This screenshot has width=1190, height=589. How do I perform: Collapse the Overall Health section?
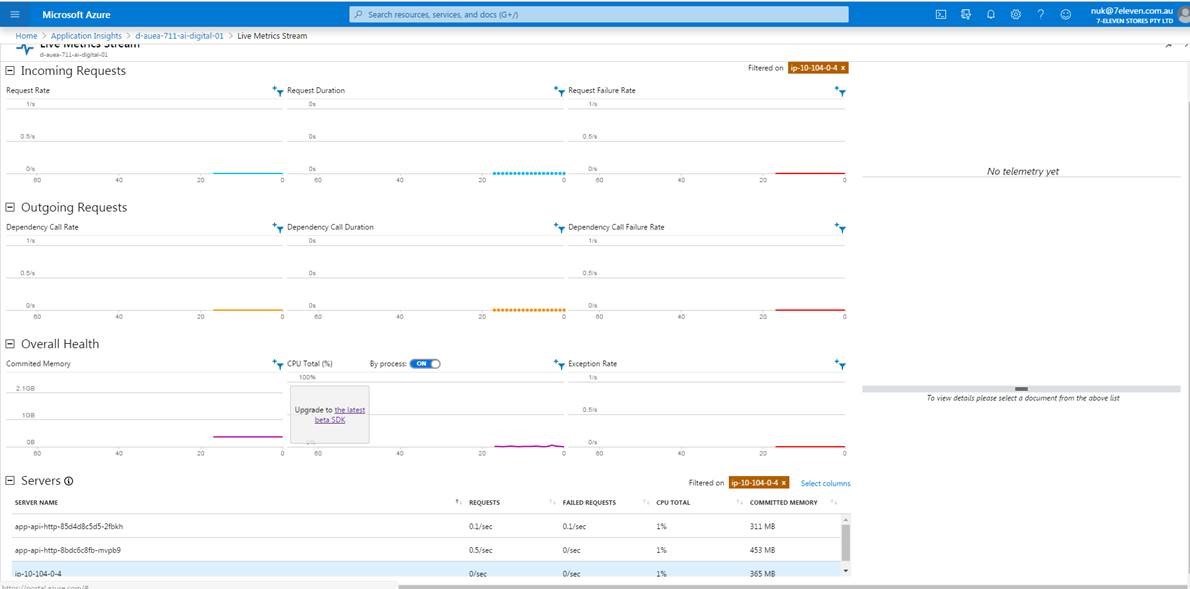[9, 343]
